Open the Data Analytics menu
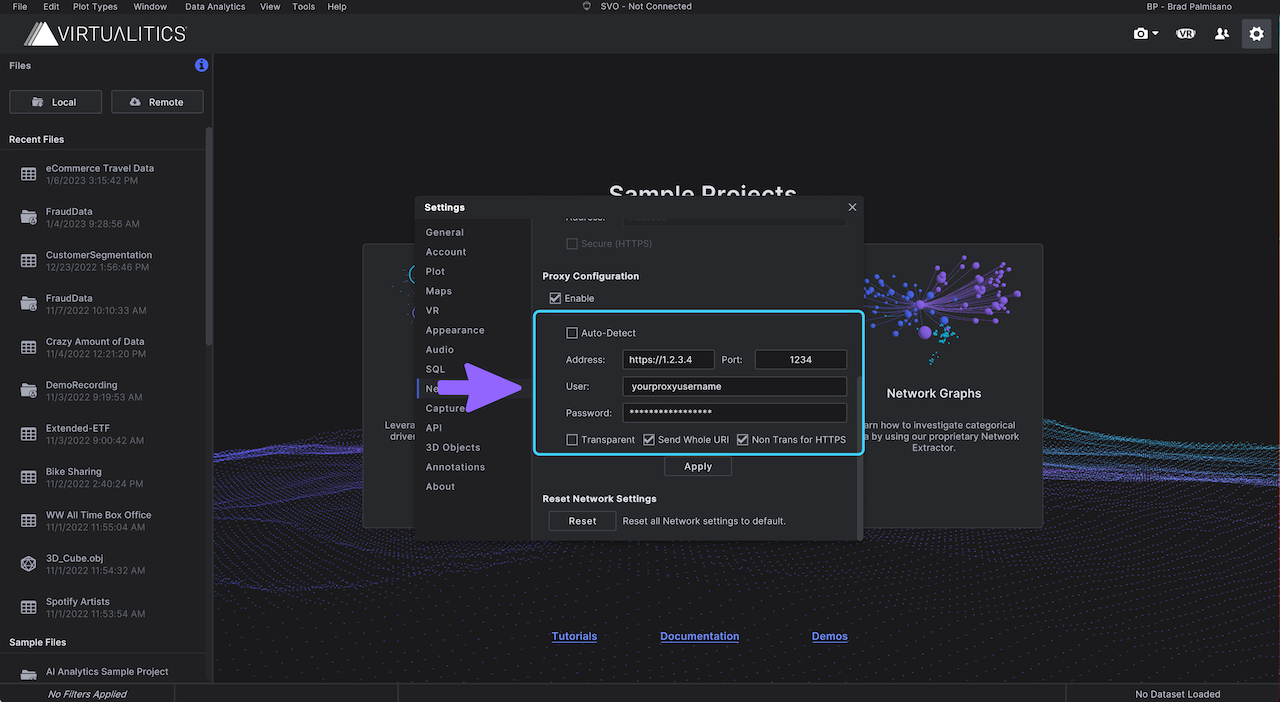This screenshot has height=702, width=1280. [215, 6]
